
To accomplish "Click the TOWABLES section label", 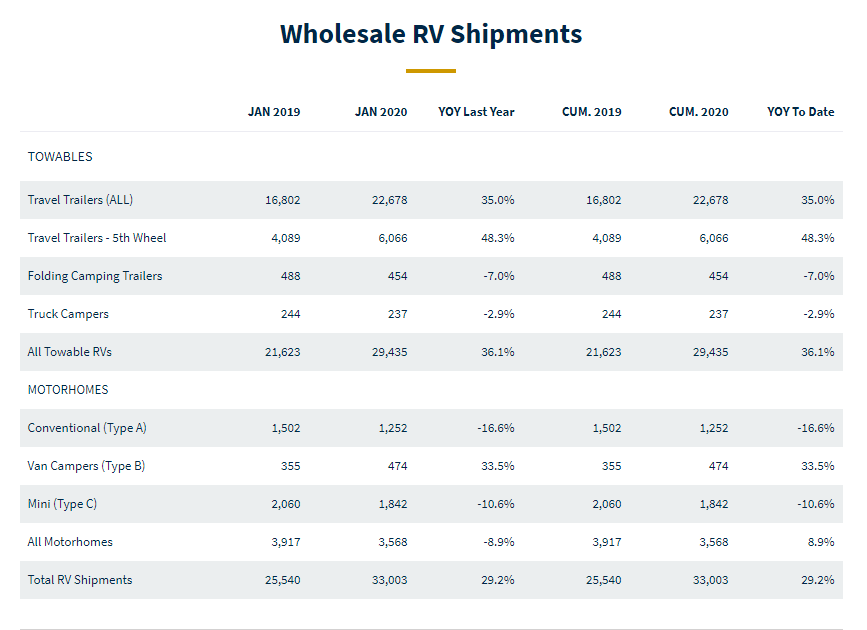I will 60,157.
